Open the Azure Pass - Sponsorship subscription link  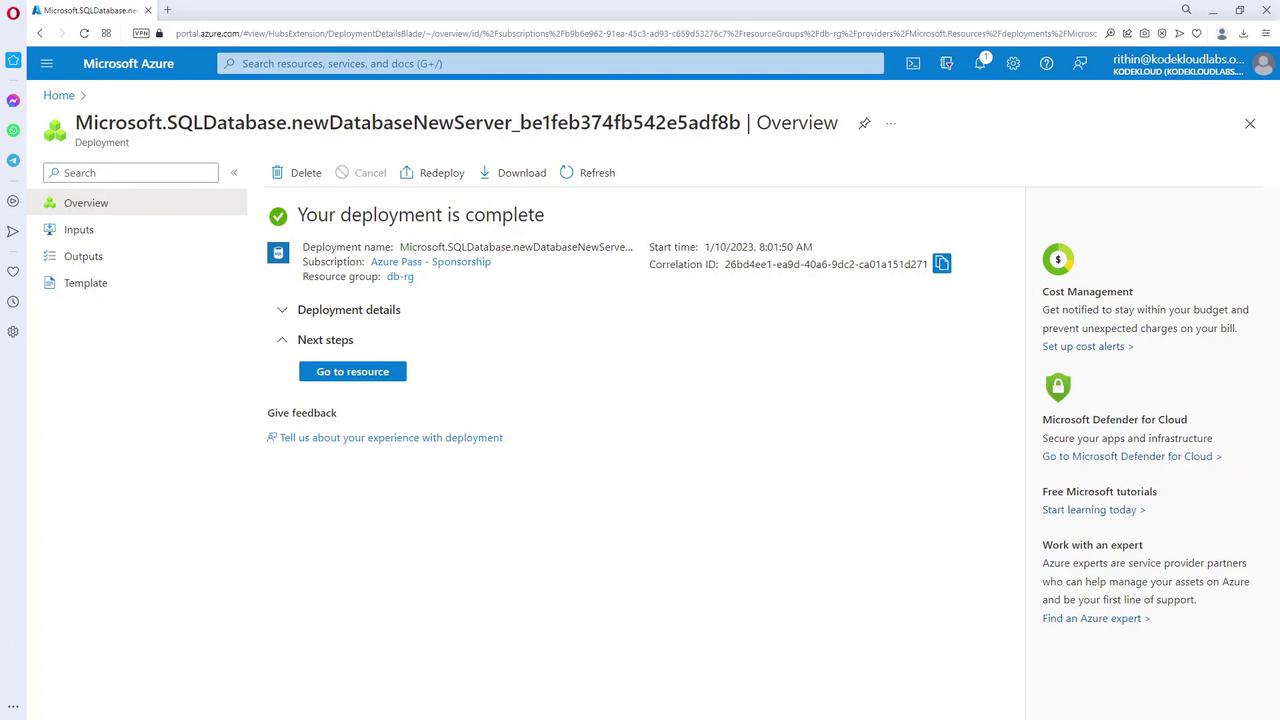coord(431,262)
